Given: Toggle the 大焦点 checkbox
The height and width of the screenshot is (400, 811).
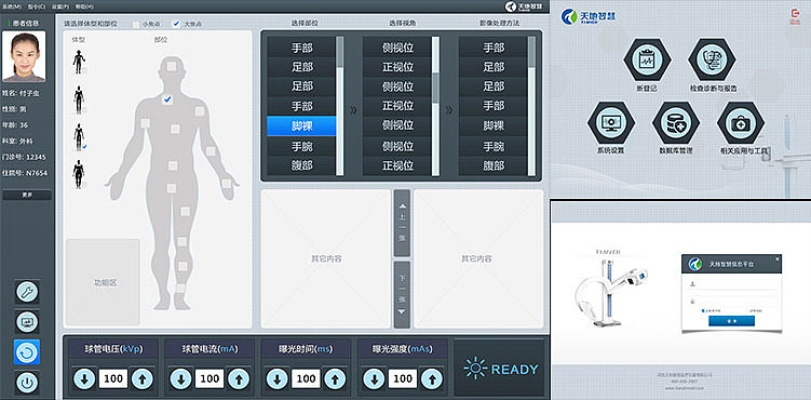Looking at the screenshot, I should (x=177, y=23).
